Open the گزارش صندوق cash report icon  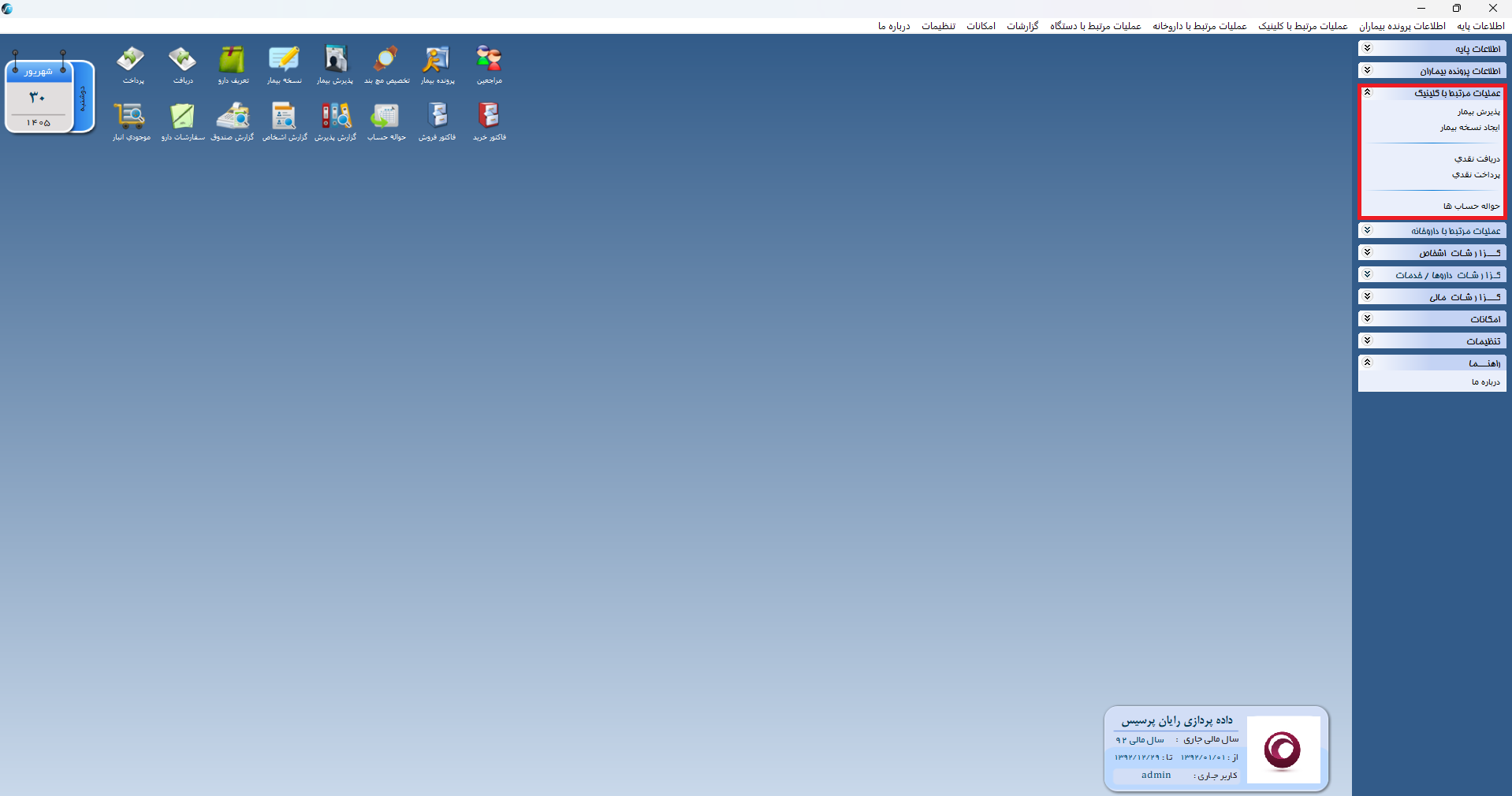pyautogui.click(x=233, y=121)
